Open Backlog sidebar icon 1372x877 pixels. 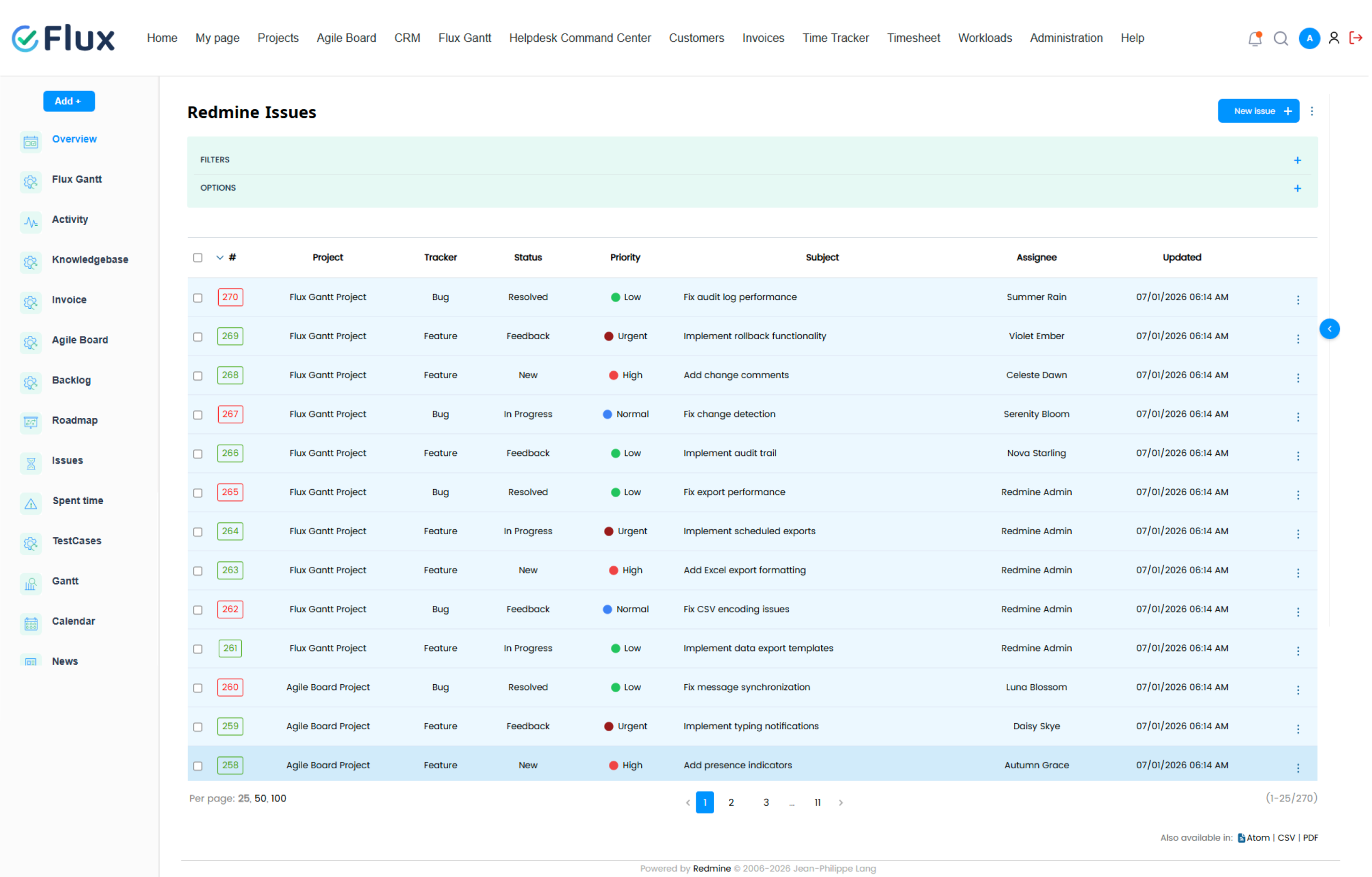tap(31, 383)
